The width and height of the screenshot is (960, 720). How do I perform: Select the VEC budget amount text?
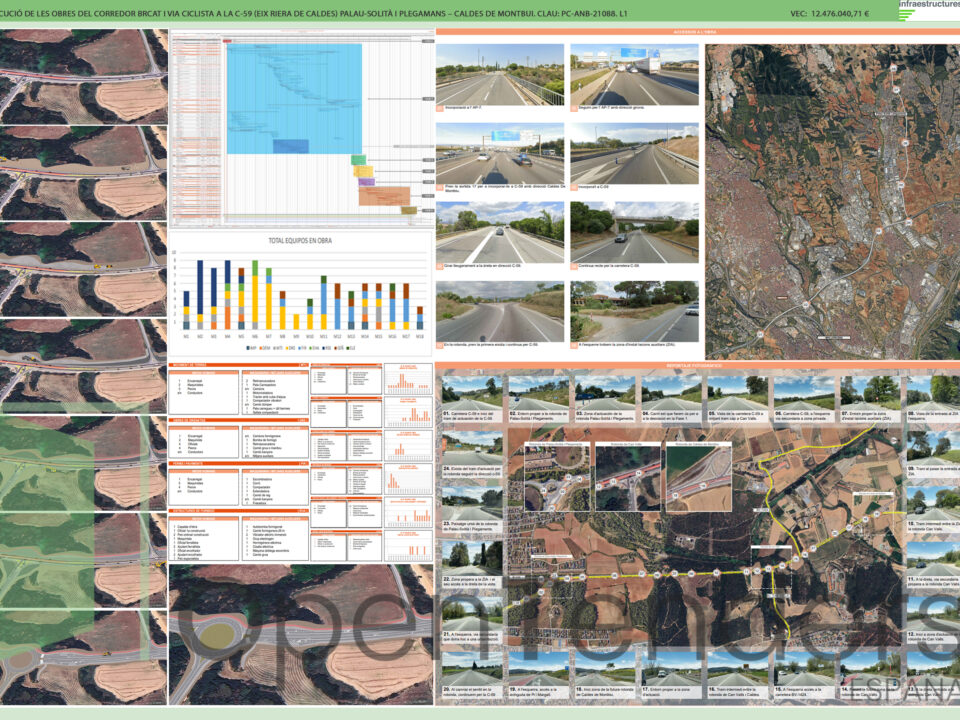coord(829,14)
